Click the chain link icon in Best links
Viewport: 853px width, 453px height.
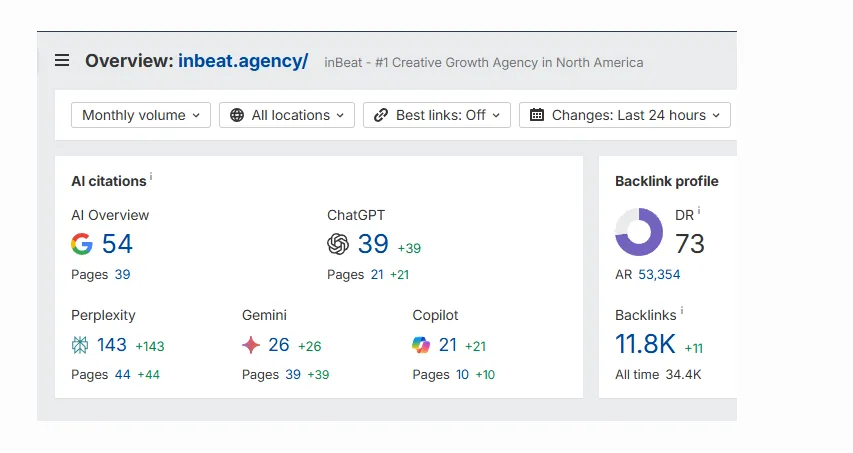pos(381,115)
